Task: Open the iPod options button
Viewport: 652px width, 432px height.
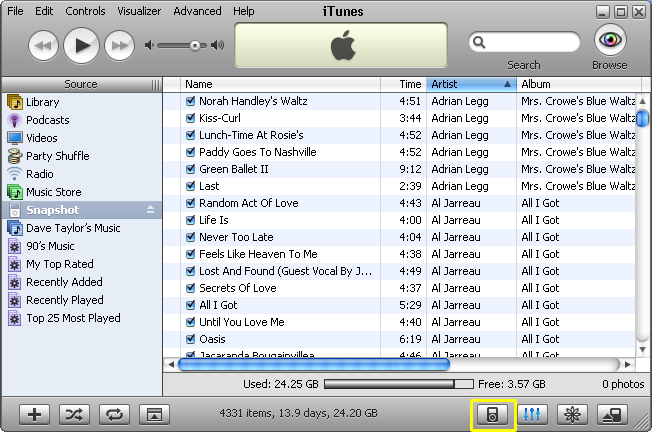Action: pos(492,414)
